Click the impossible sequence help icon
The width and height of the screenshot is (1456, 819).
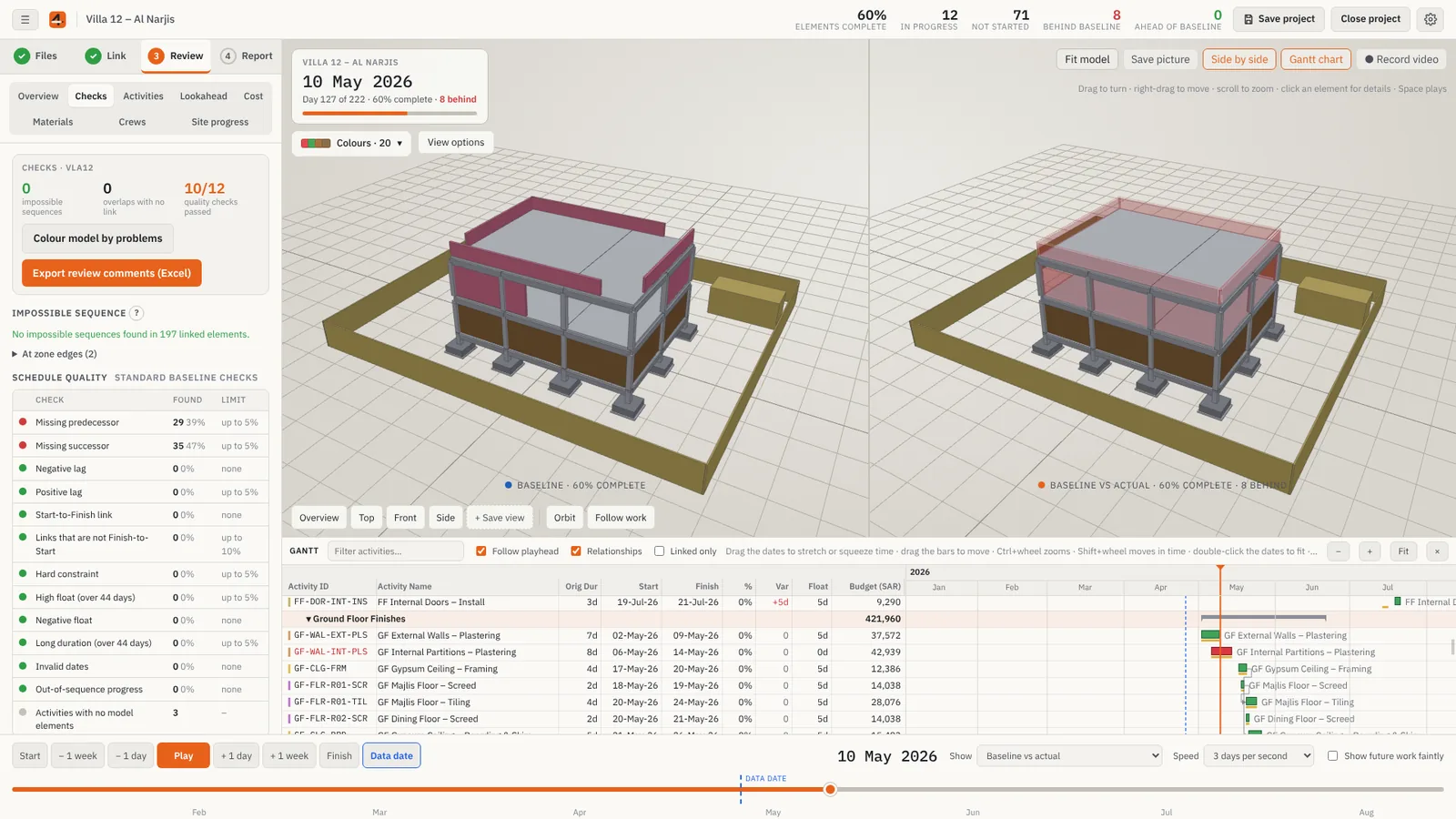click(136, 313)
